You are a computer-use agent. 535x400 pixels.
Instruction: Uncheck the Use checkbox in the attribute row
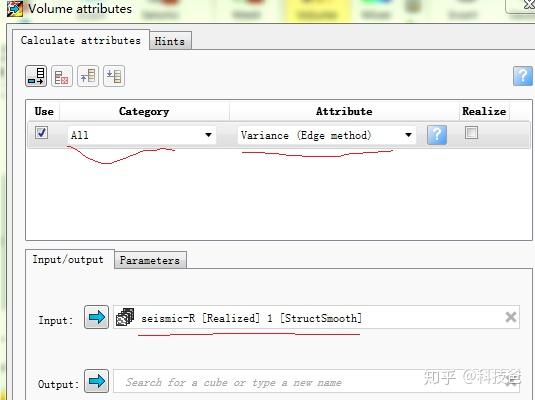42,132
